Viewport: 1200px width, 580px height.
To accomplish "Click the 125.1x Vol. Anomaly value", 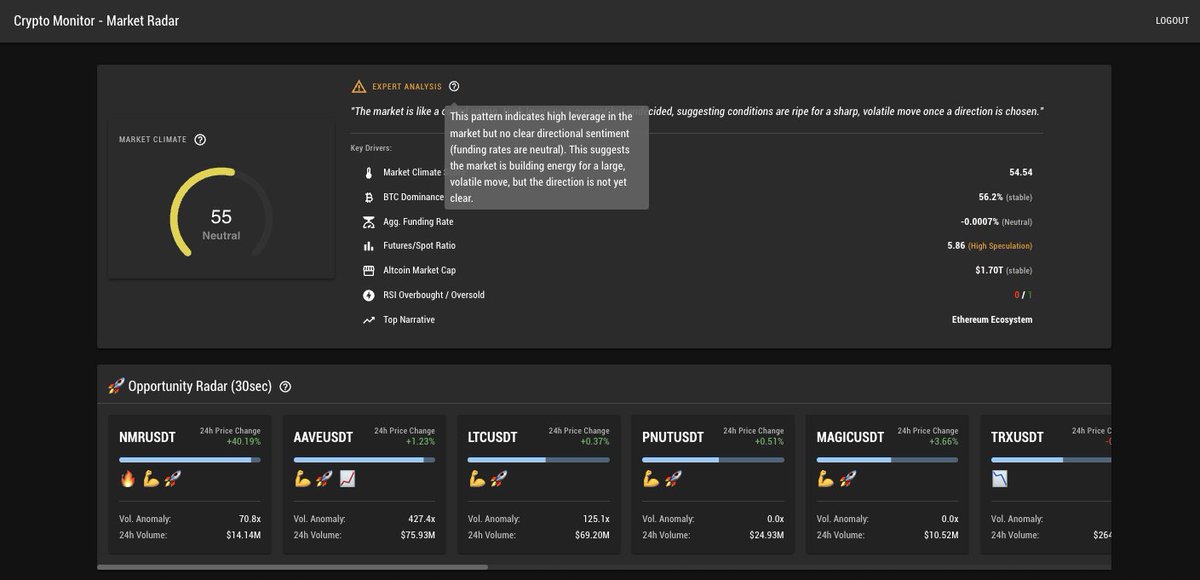I will 596,519.
